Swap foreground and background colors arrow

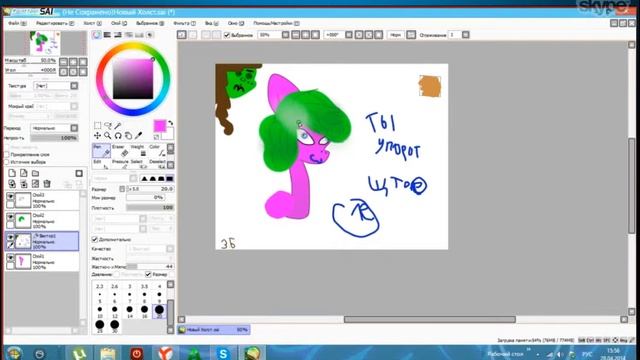(171, 122)
